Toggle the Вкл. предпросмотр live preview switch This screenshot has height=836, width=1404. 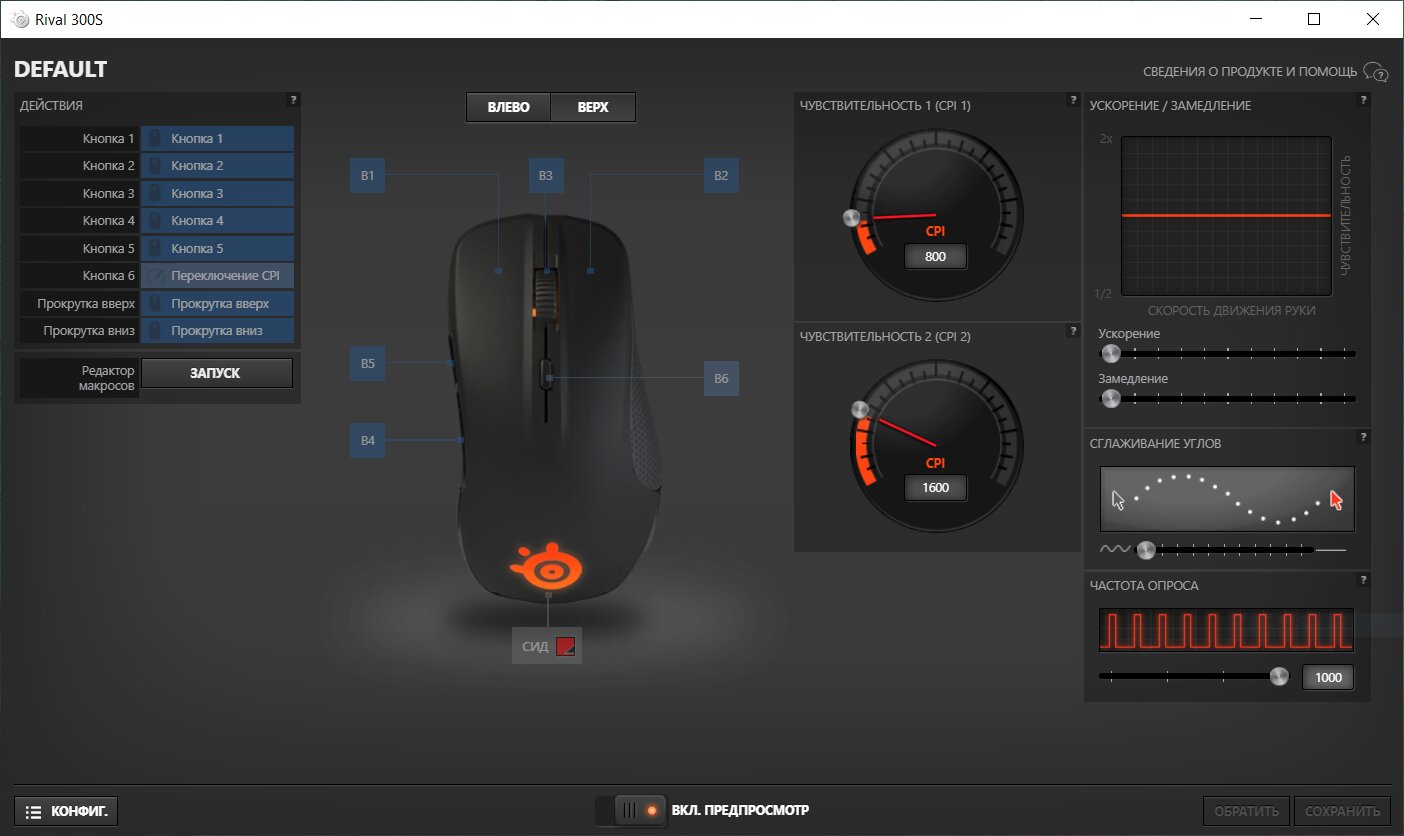631,811
